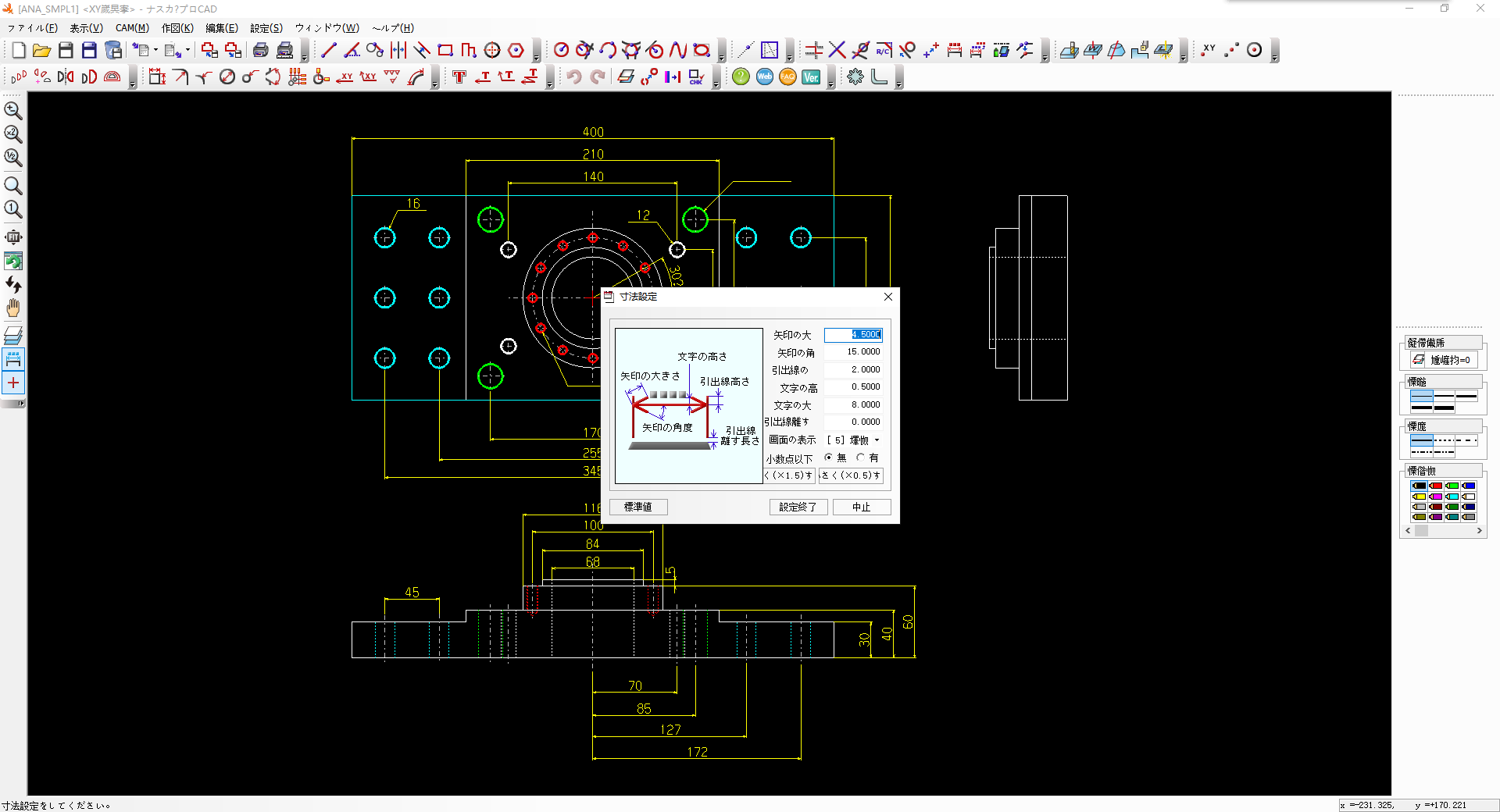The height and width of the screenshot is (812, 1500).
Task: Open help with the green question icon
Action: (x=741, y=77)
